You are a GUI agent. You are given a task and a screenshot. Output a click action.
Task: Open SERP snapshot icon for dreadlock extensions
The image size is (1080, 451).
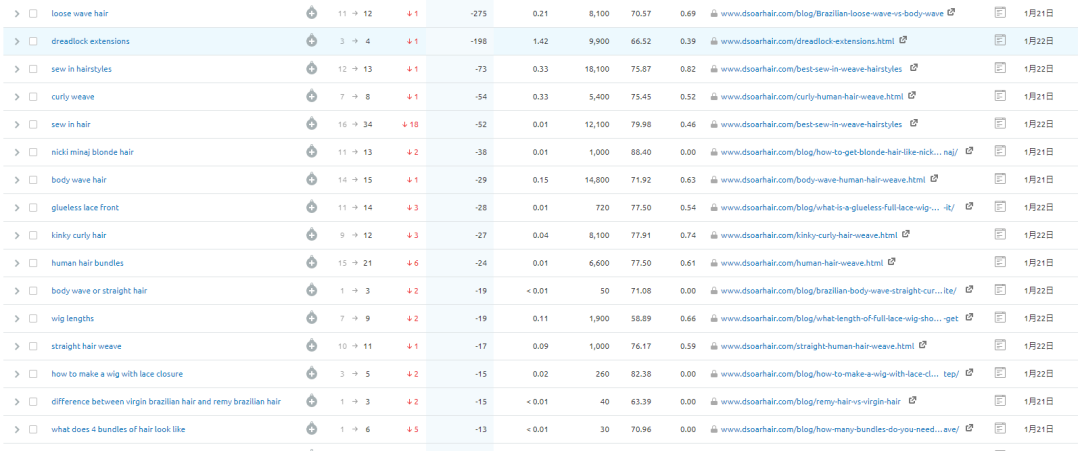[1000, 41]
